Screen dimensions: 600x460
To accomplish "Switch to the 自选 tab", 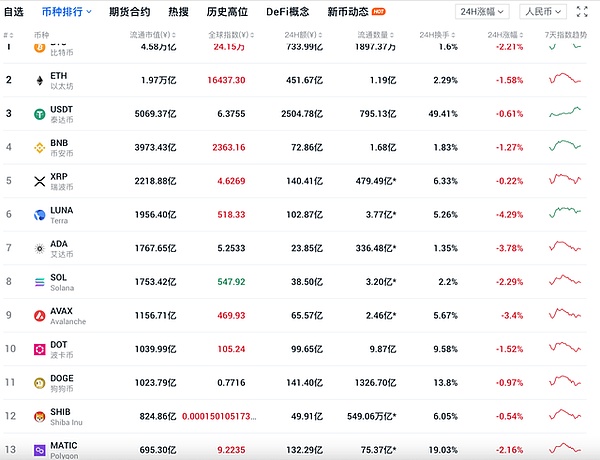I will (14, 12).
